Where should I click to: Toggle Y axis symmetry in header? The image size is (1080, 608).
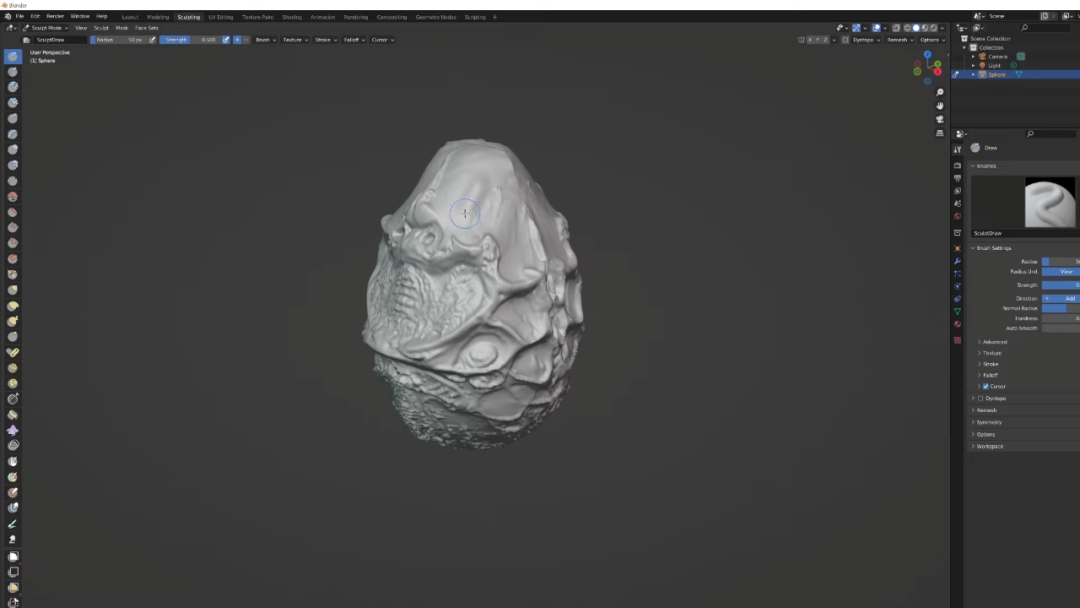pyautogui.click(x=818, y=40)
